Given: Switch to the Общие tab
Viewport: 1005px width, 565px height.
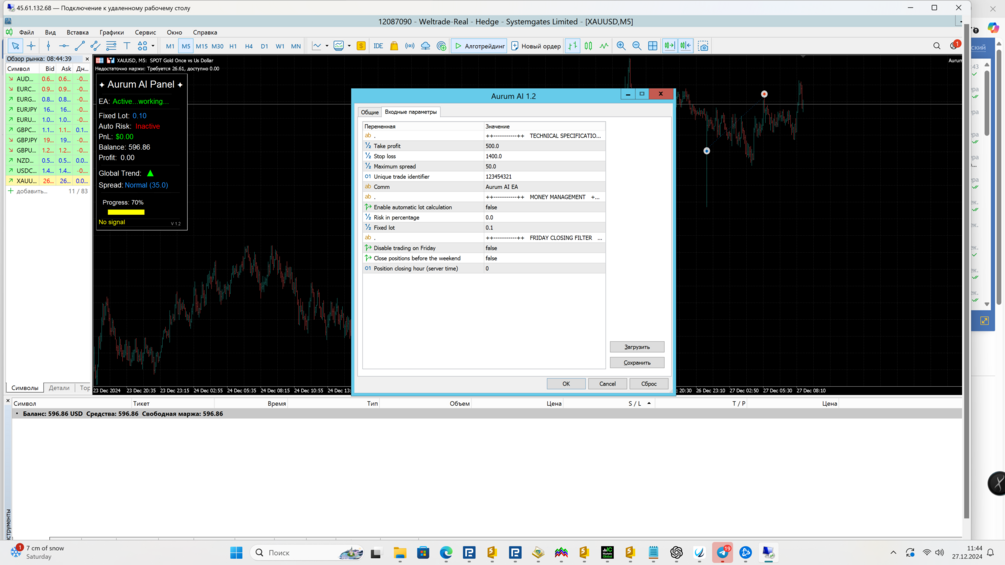Looking at the screenshot, I should [x=370, y=112].
